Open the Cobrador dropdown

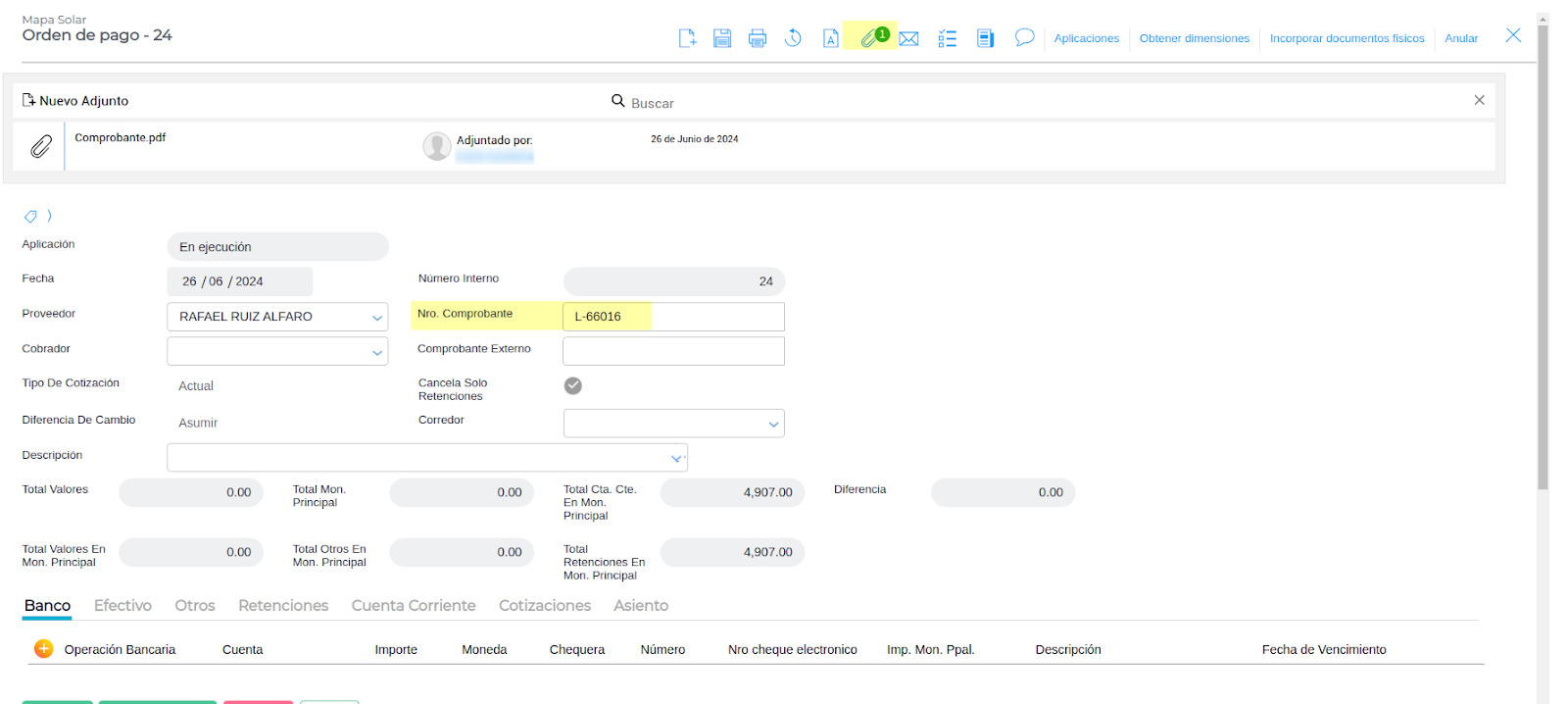[x=377, y=352]
